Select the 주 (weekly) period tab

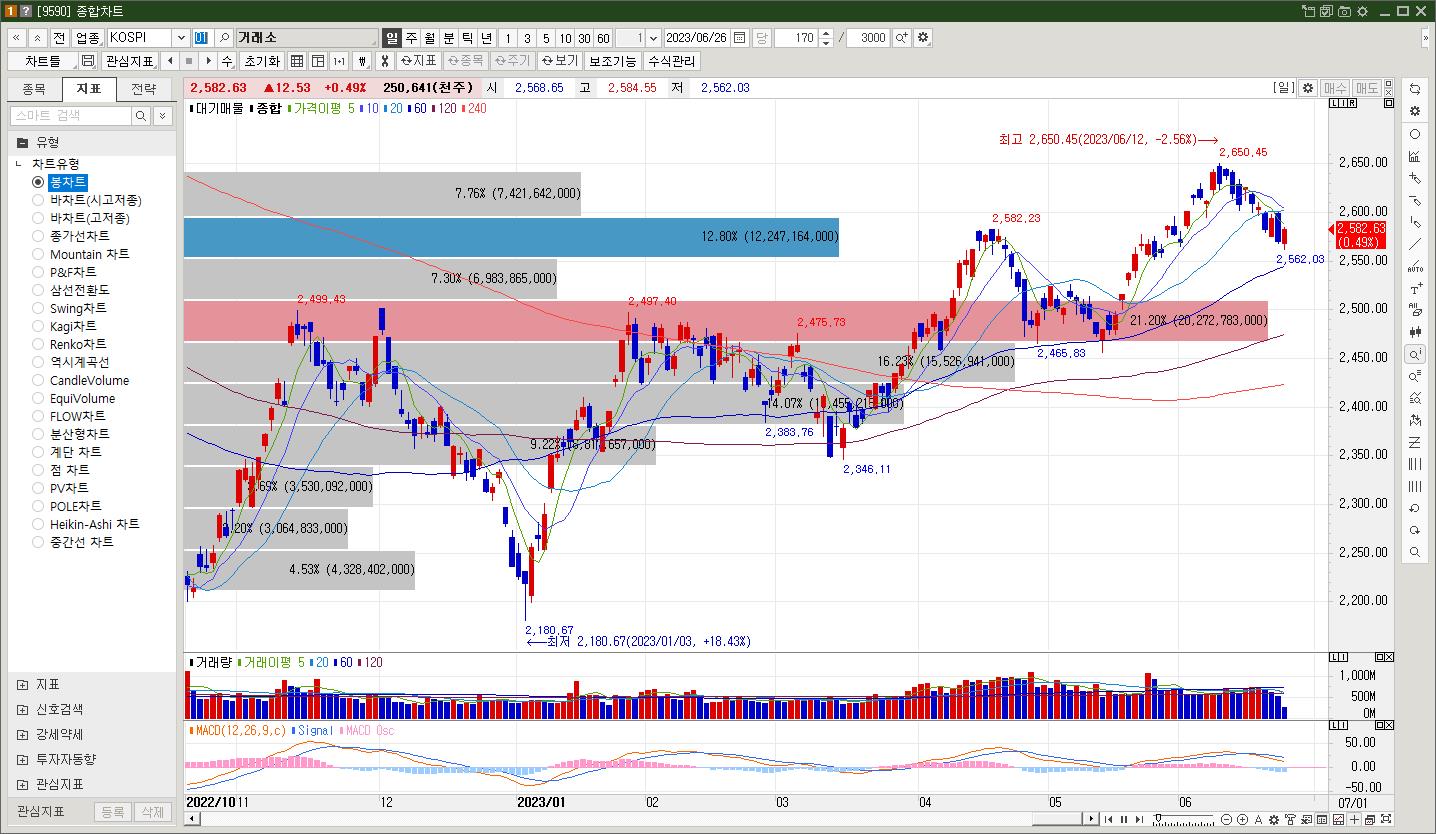[x=410, y=38]
